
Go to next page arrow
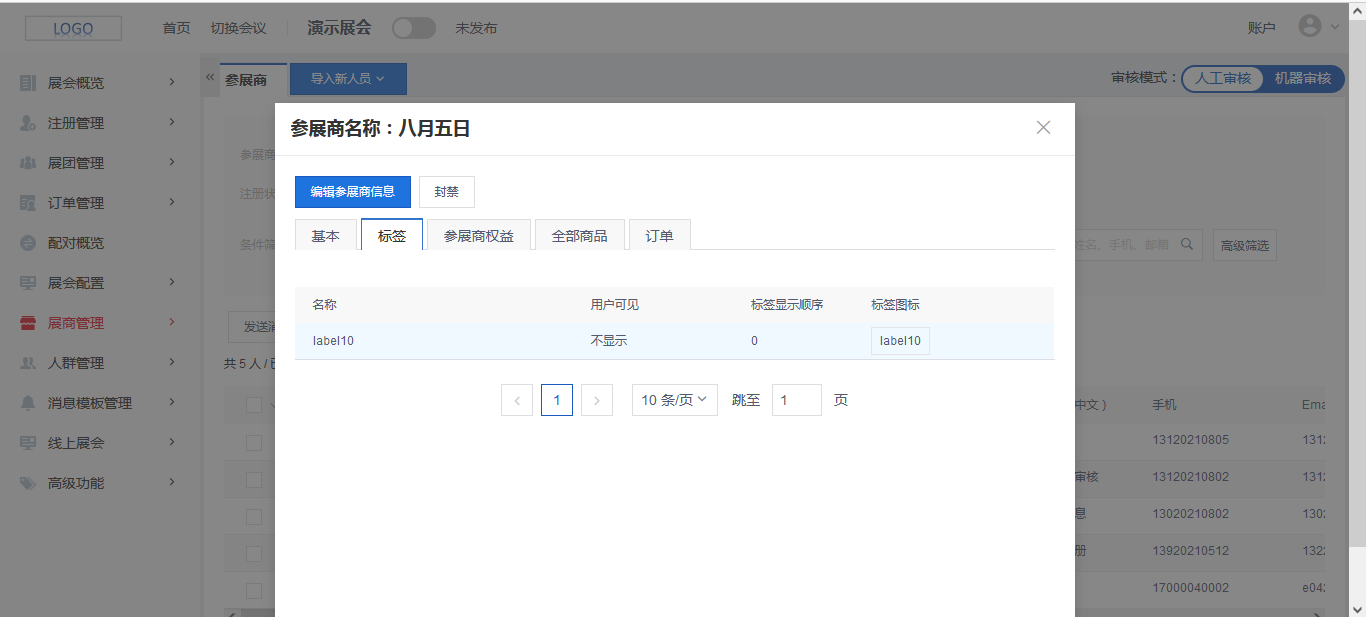tap(597, 400)
